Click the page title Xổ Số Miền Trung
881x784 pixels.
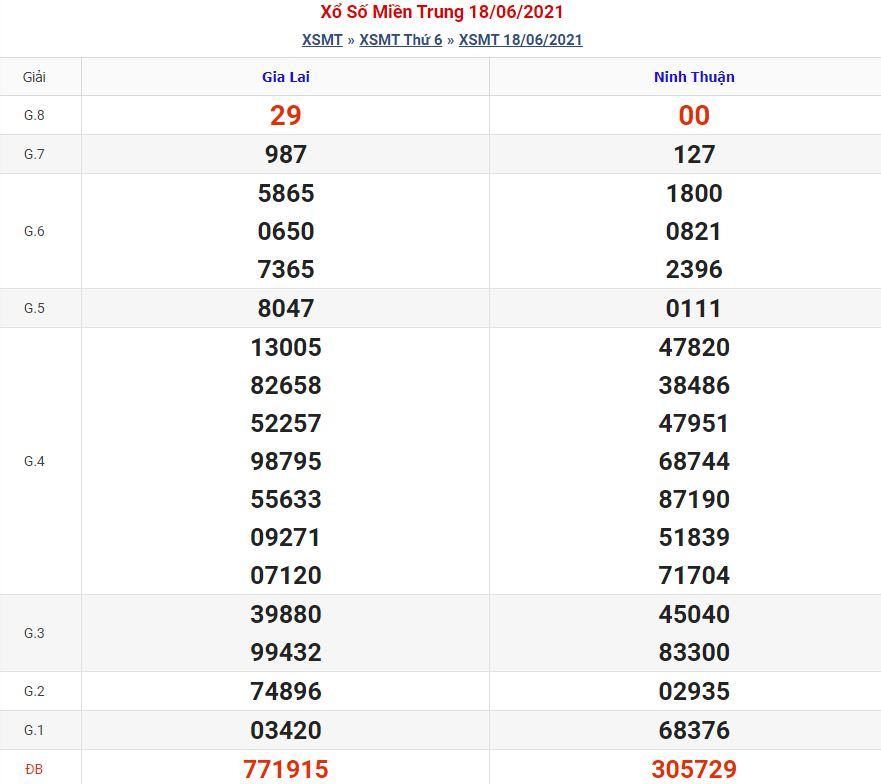pos(392,12)
